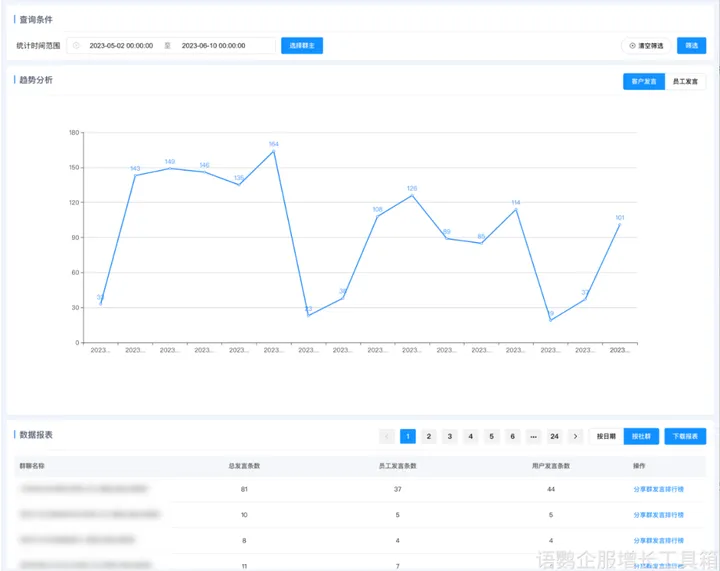
Task: Toggle report grouping to 按日期
Action: pos(606,436)
